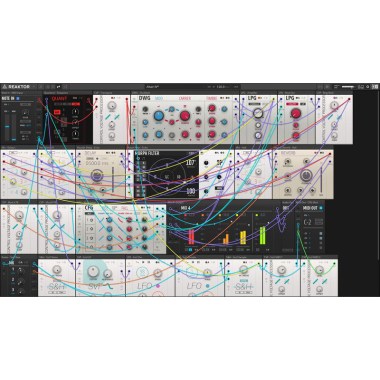Toggle the blue indicator next to MIDI OUT
Screen dimensions: 380x380
coord(321,208)
